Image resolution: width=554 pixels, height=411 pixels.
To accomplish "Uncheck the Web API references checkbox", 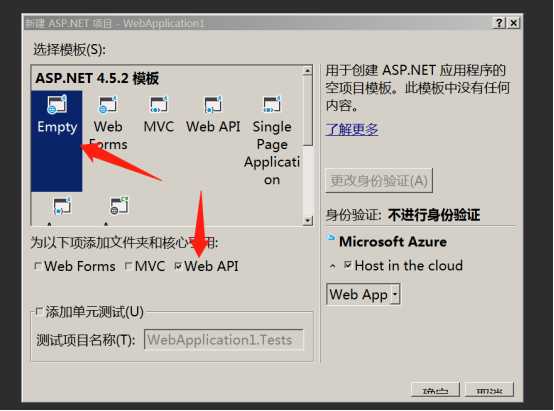I will coord(179,266).
